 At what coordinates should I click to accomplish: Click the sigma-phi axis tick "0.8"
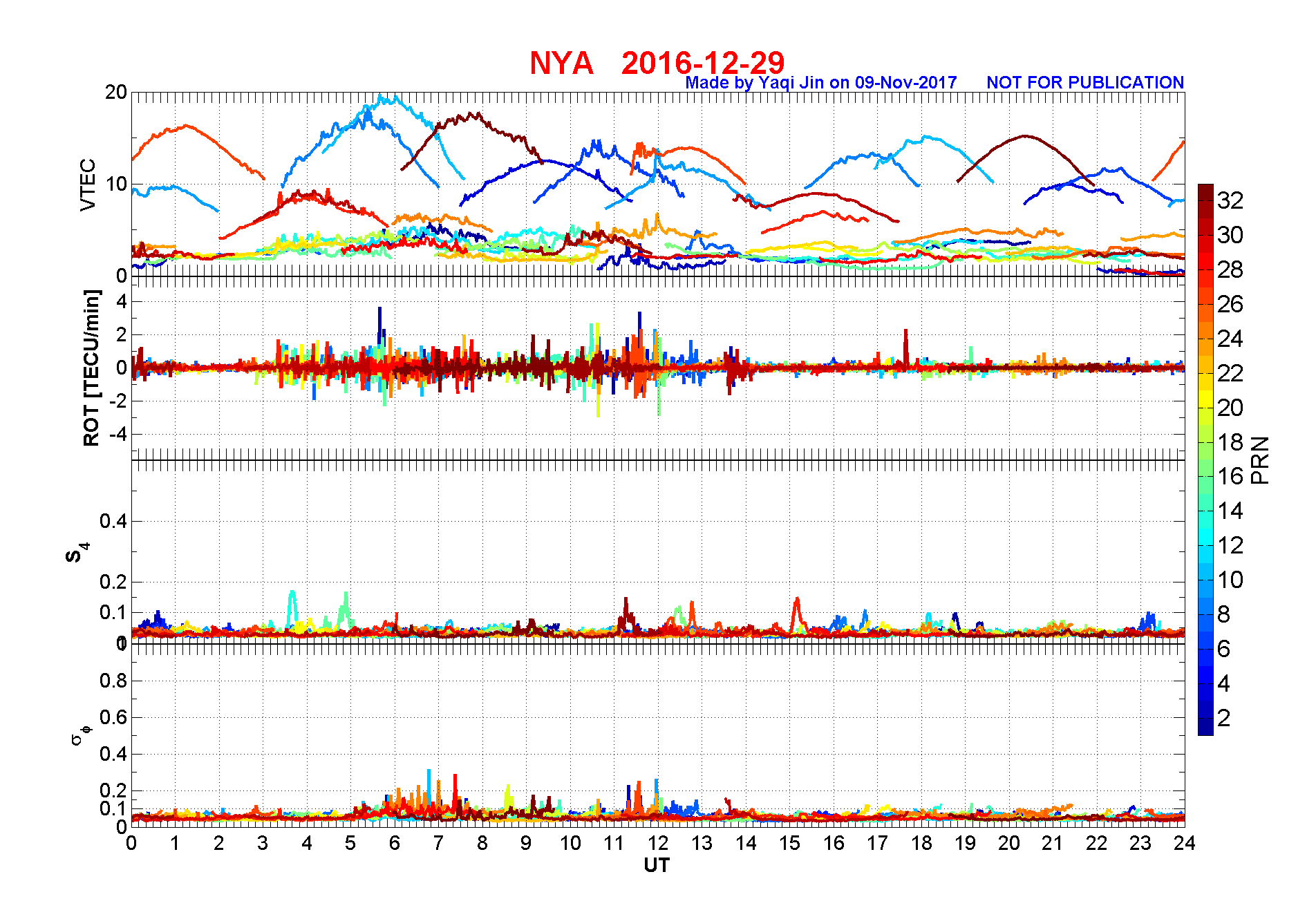[113, 681]
